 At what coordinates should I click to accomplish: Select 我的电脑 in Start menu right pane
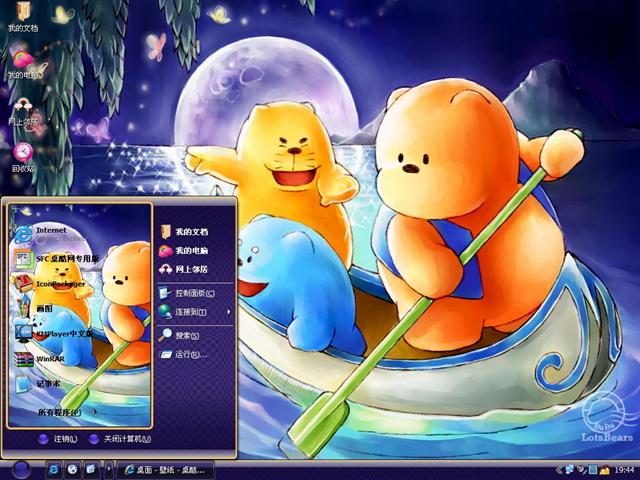tap(184, 250)
